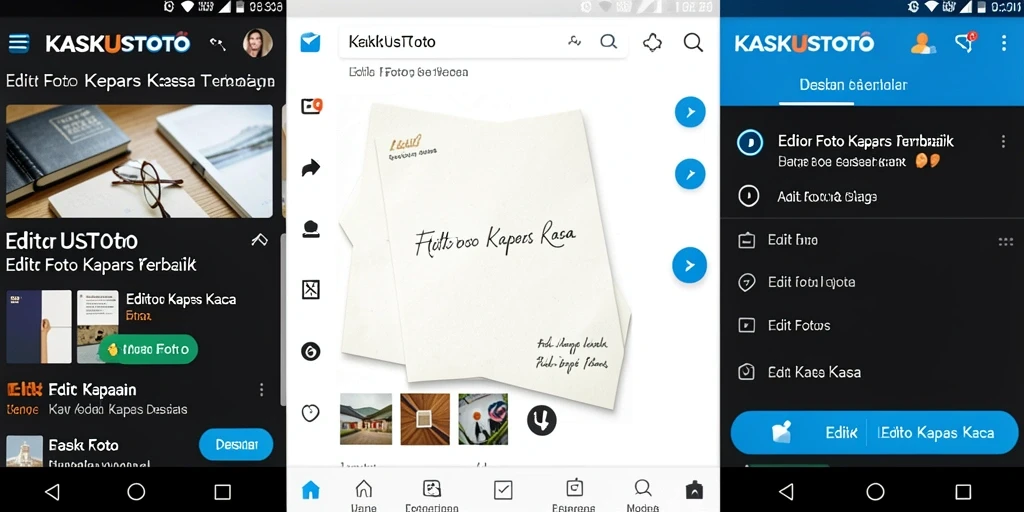This screenshot has height=512, width=1024.
Task: Tap the green Inoao Foto button
Action: point(148,349)
